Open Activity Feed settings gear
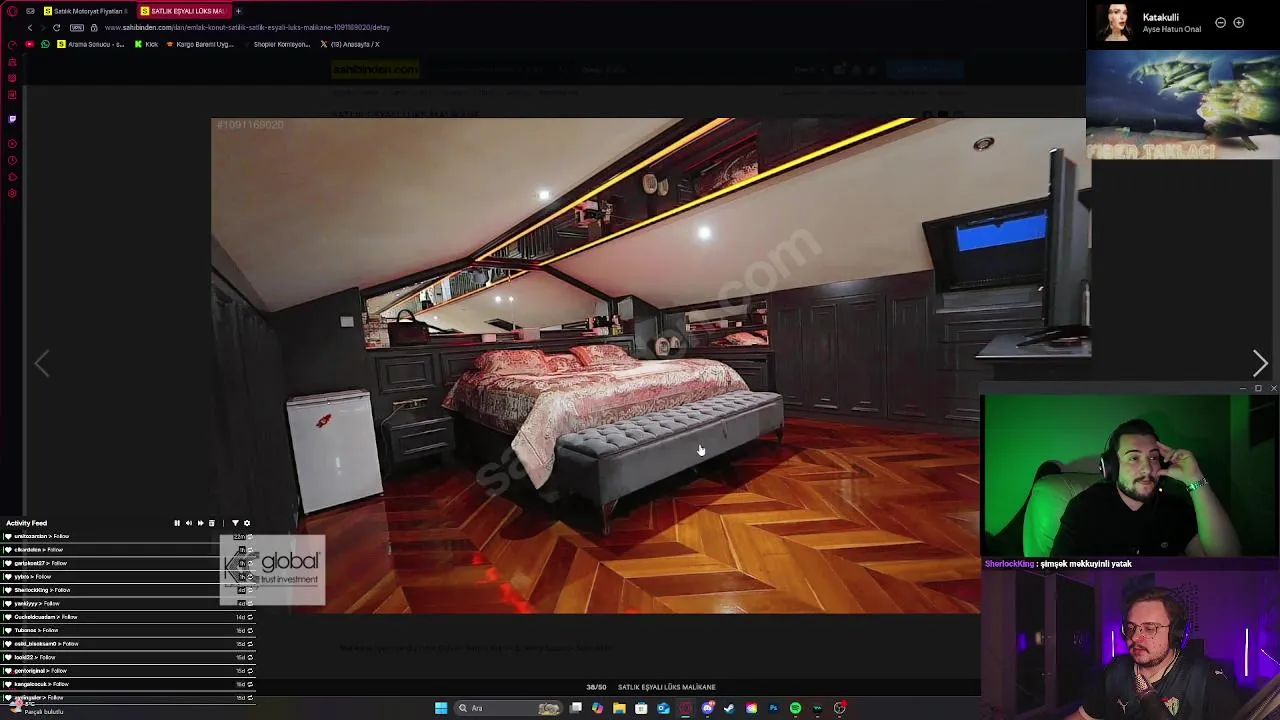The image size is (1280, 720). [x=247, y=523]
